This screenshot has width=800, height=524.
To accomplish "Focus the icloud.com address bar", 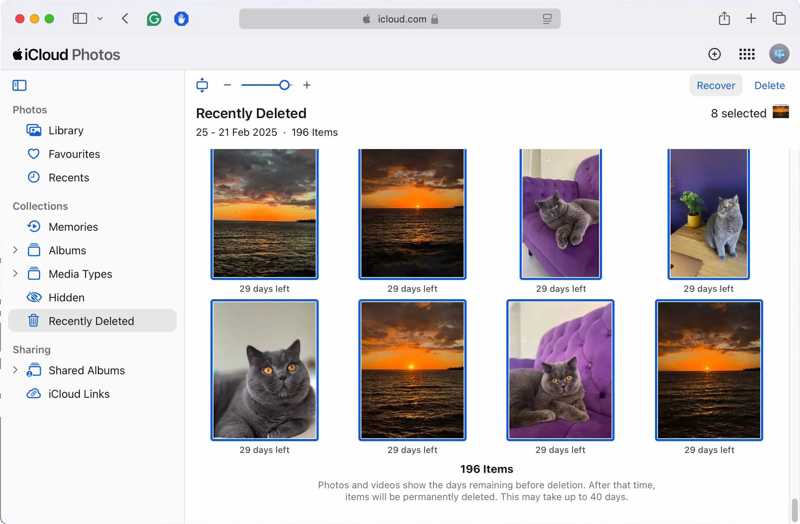I will 399,19.
